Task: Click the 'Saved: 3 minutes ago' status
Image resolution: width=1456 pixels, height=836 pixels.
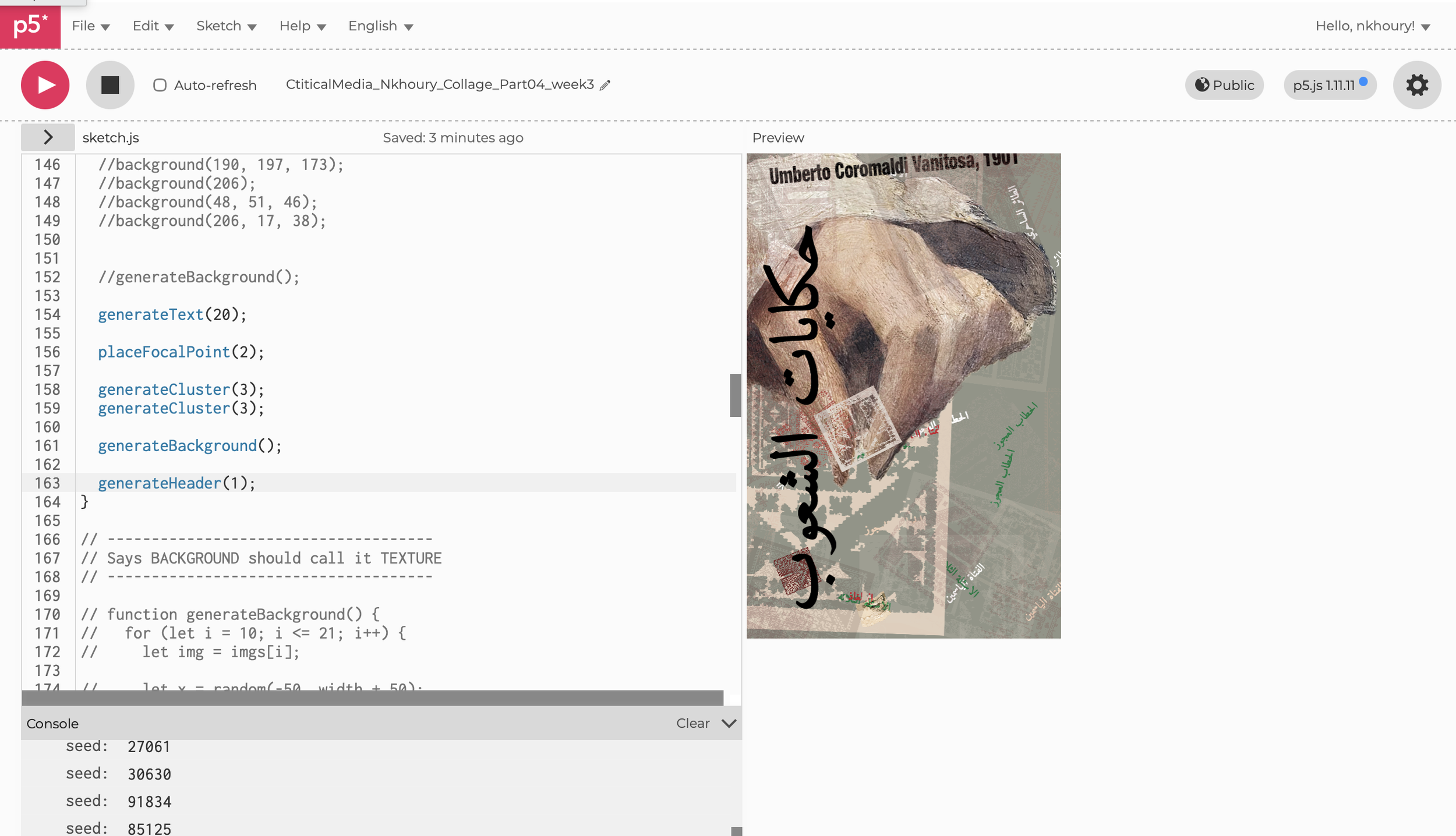Action: (x=453, y=137)
